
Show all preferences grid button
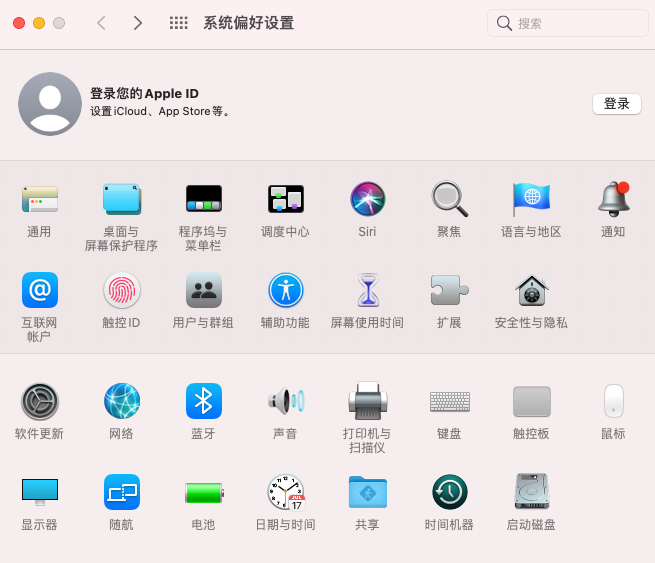pyautogui.click(x=178, y=23)
